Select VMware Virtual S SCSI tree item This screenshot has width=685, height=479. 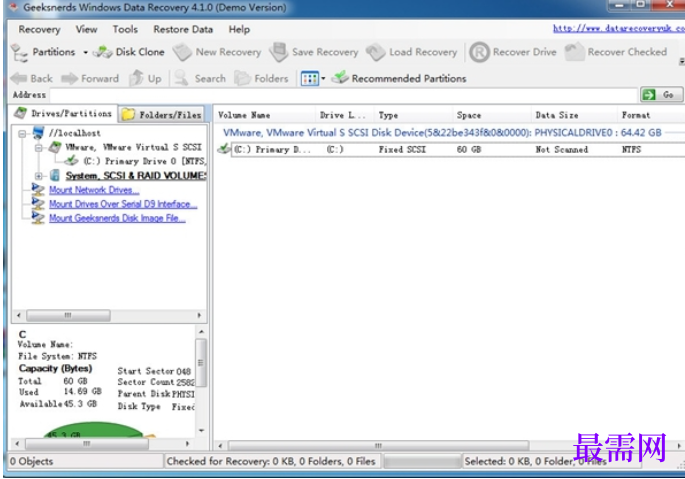[x=134, y=147]
